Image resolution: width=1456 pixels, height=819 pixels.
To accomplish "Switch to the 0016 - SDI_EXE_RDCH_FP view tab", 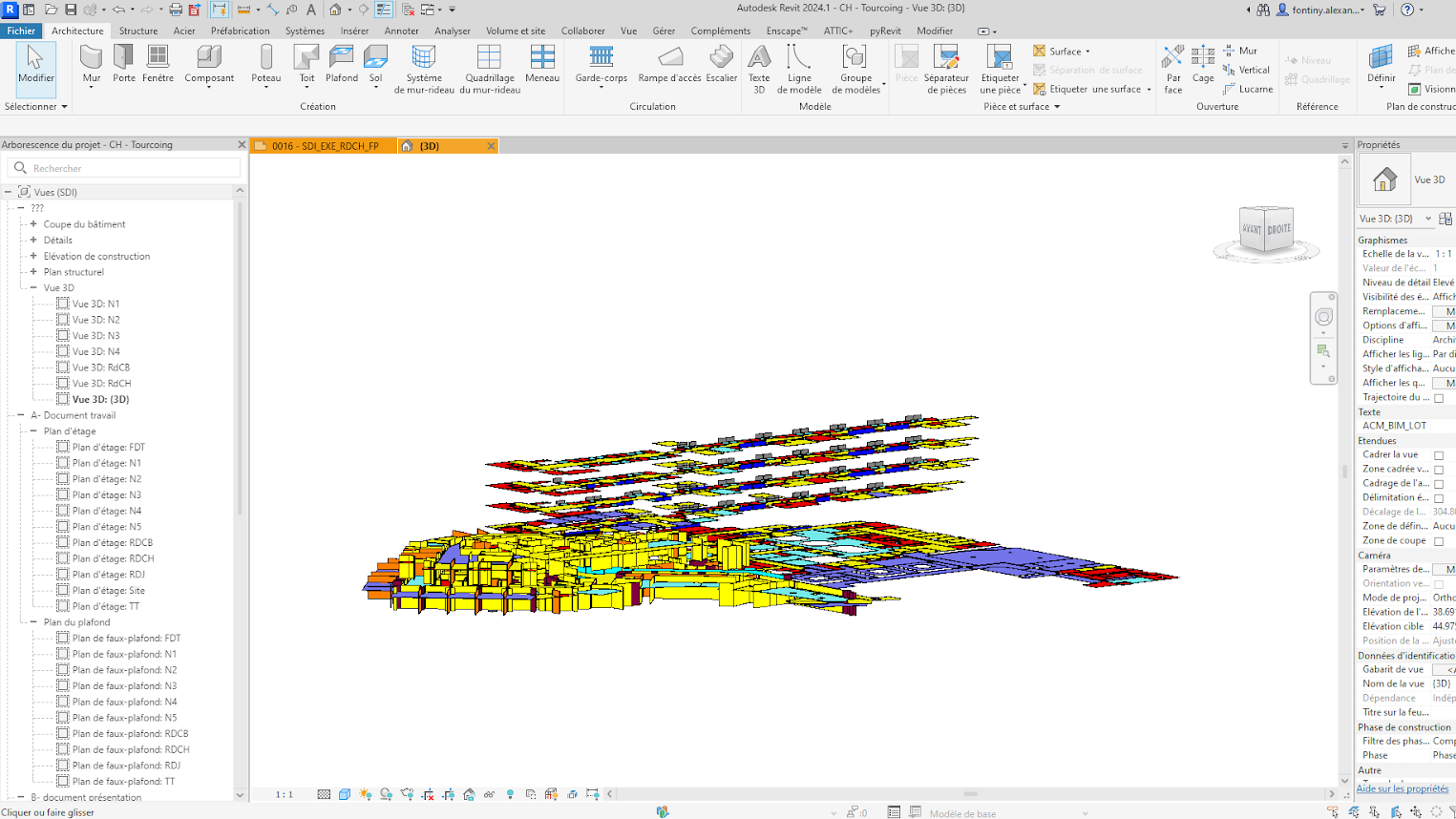I will click(324, 146).
